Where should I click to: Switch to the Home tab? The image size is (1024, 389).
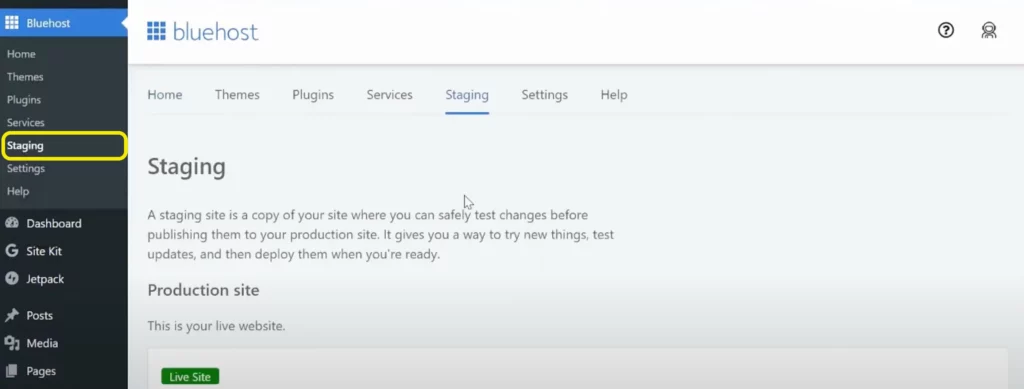coord(165,95)
